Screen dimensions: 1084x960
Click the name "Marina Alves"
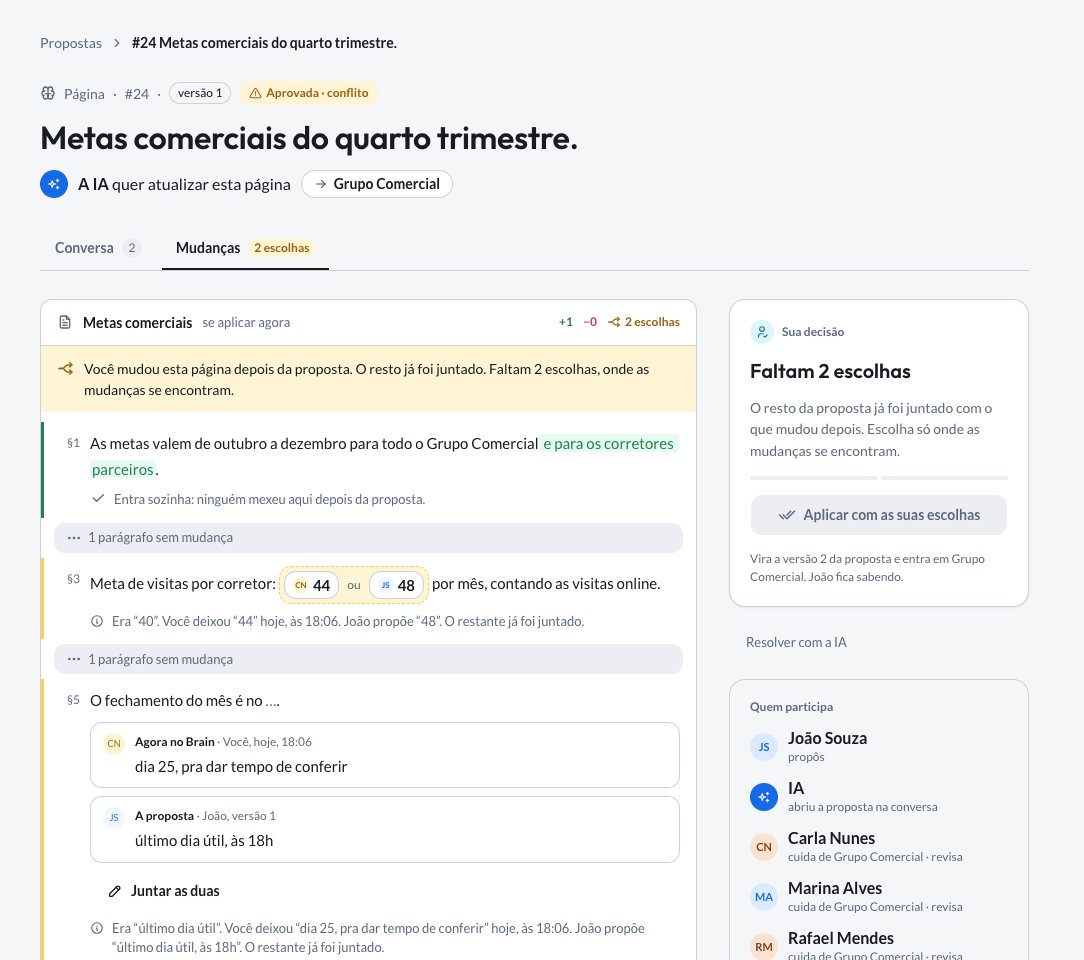(835, 888)
